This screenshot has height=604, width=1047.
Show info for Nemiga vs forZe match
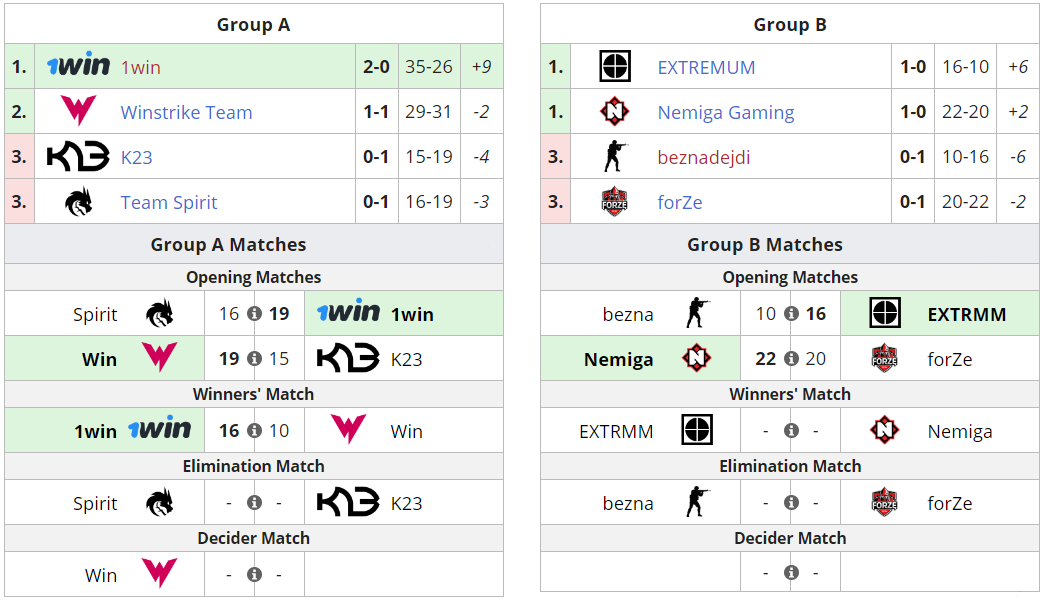point(791,359)
